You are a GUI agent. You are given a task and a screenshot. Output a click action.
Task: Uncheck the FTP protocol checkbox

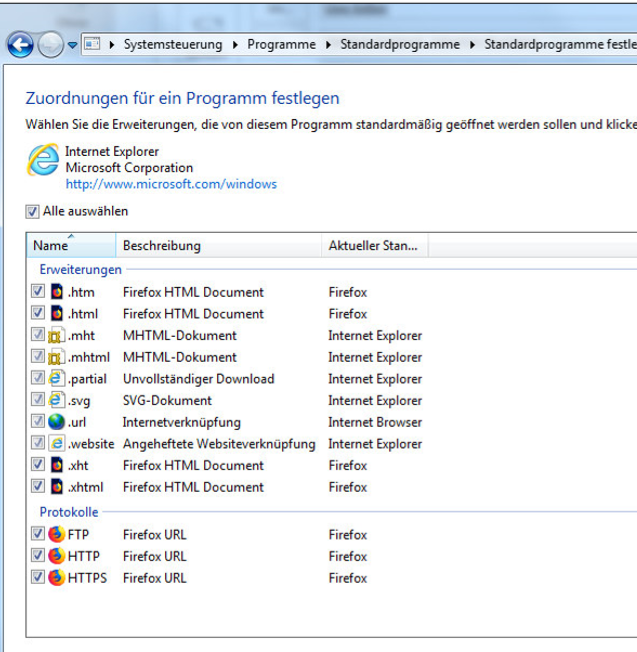(x=38, y=533)
